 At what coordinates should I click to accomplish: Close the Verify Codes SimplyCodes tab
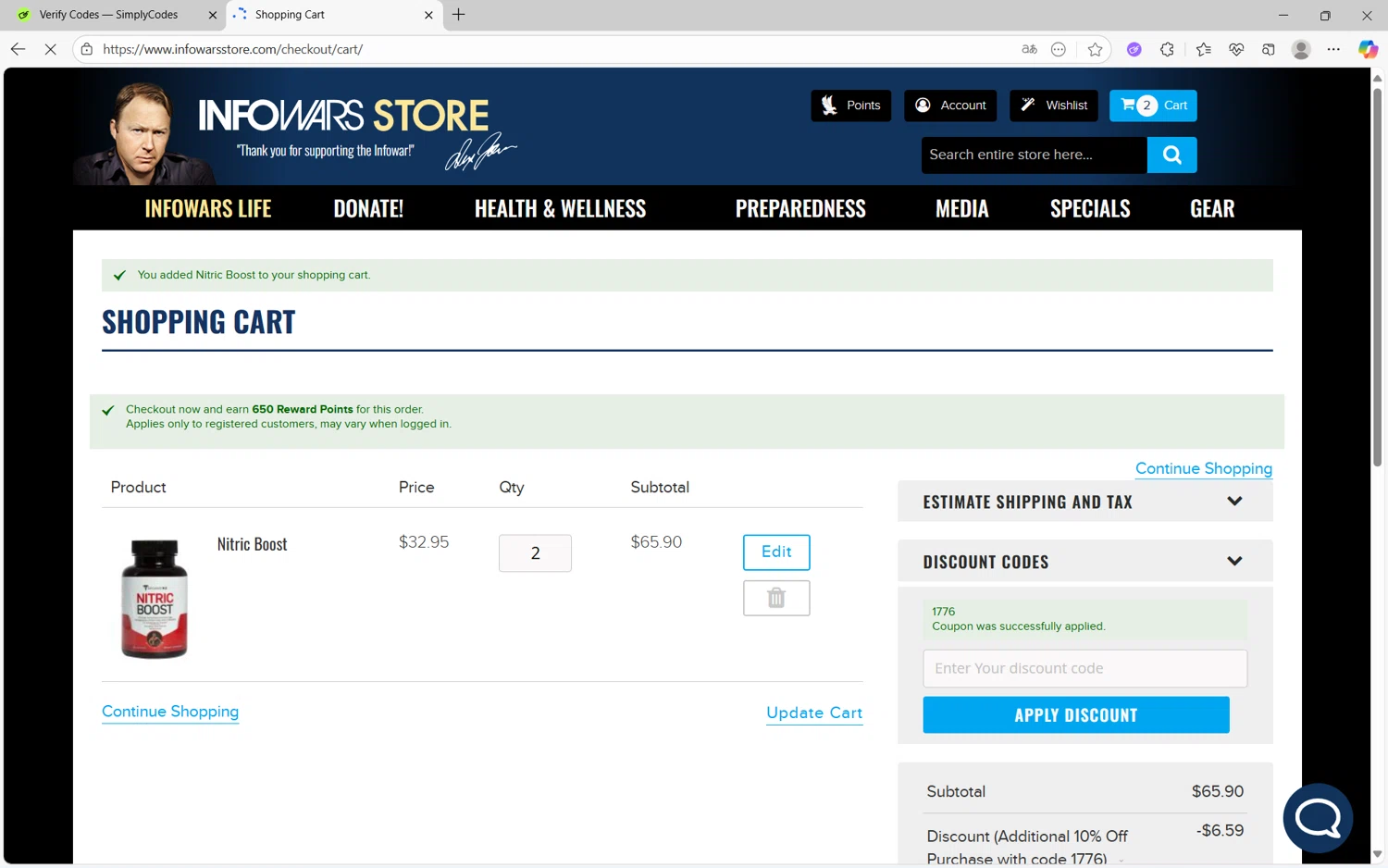[212, 15]
